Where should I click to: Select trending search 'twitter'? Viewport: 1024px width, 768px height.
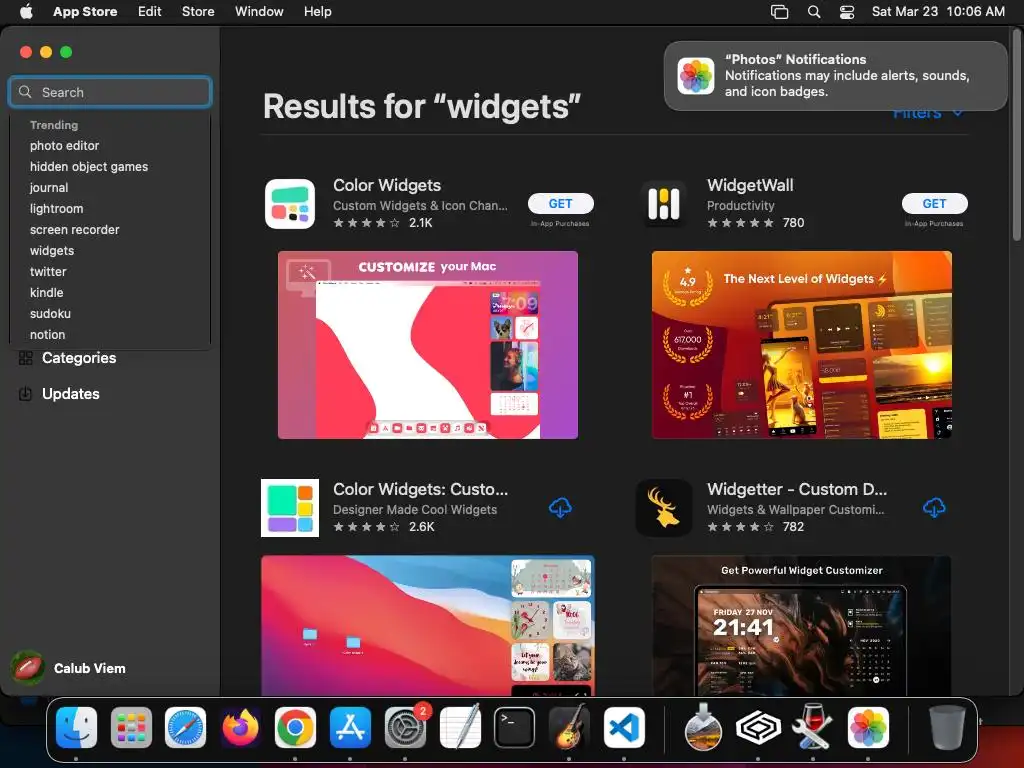point(48,272)
